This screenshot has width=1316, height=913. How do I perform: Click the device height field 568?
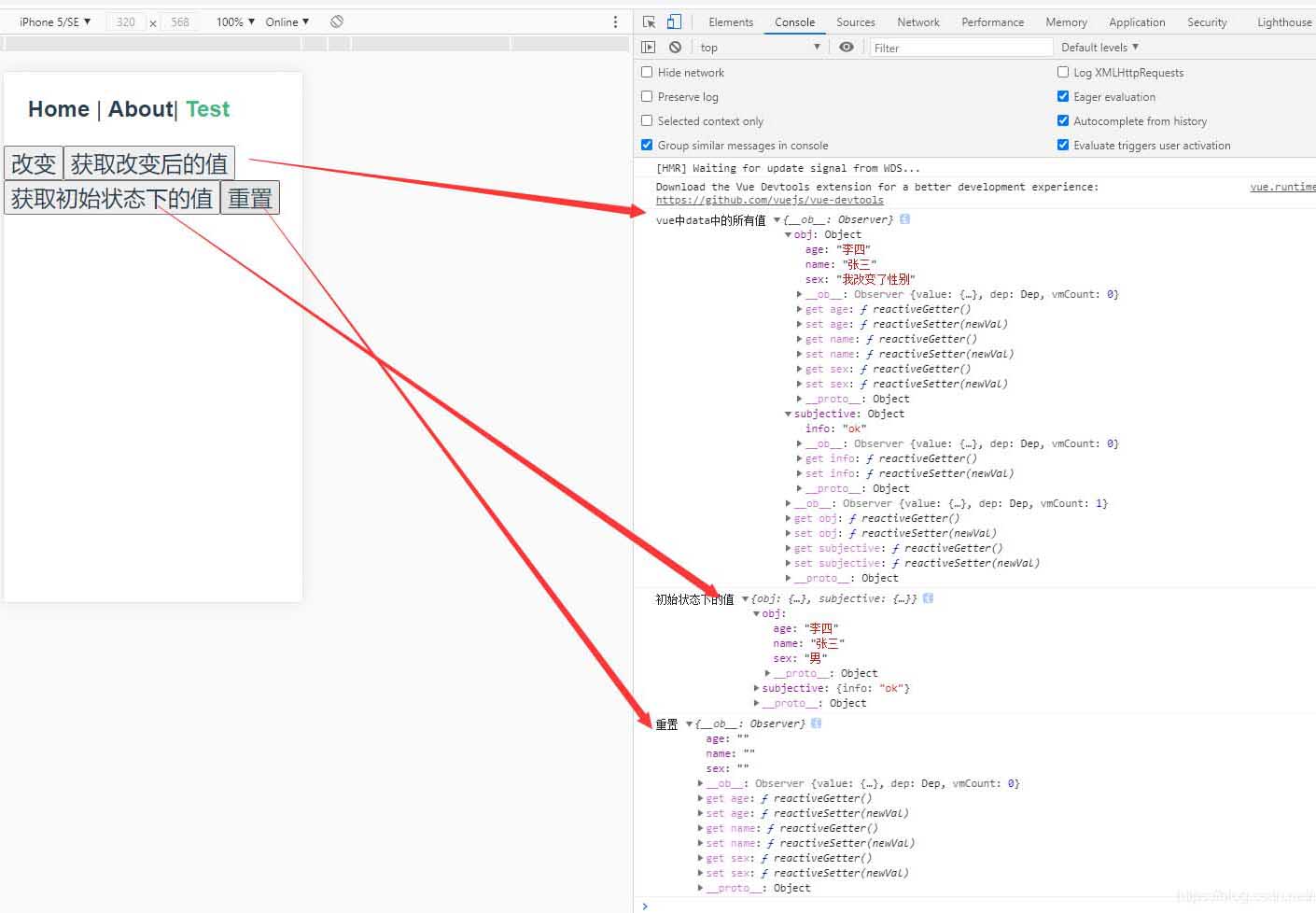[x=180, y=21]
